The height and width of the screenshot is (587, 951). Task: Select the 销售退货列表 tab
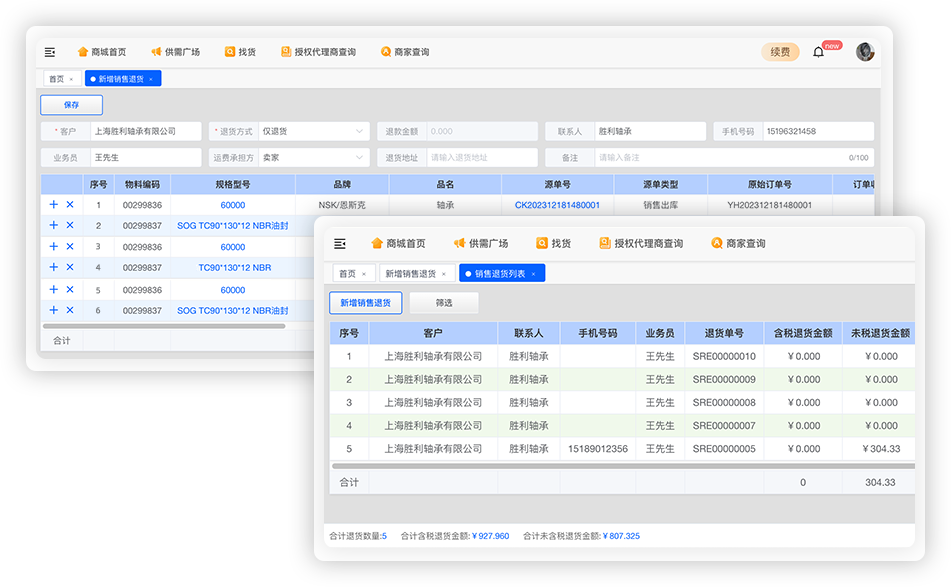500,274
